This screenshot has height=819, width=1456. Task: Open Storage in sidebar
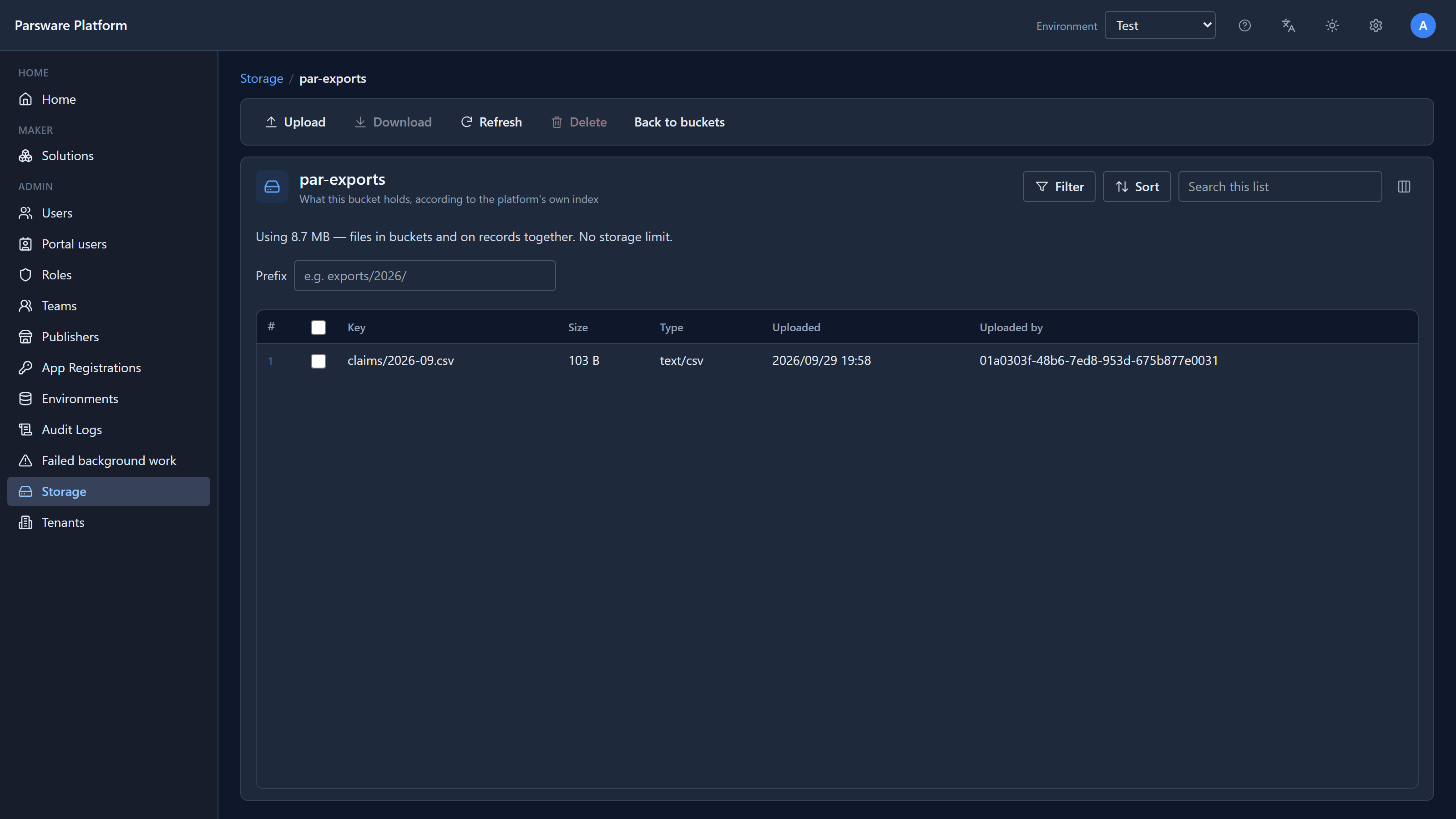tap(109, 491)
